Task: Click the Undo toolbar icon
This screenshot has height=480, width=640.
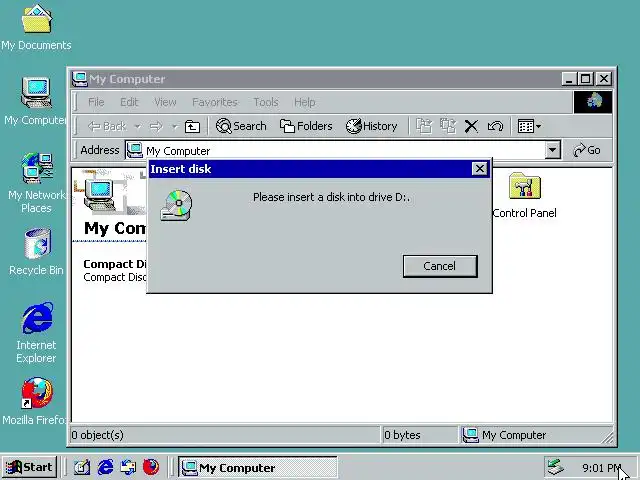Action: click(495, 127)
